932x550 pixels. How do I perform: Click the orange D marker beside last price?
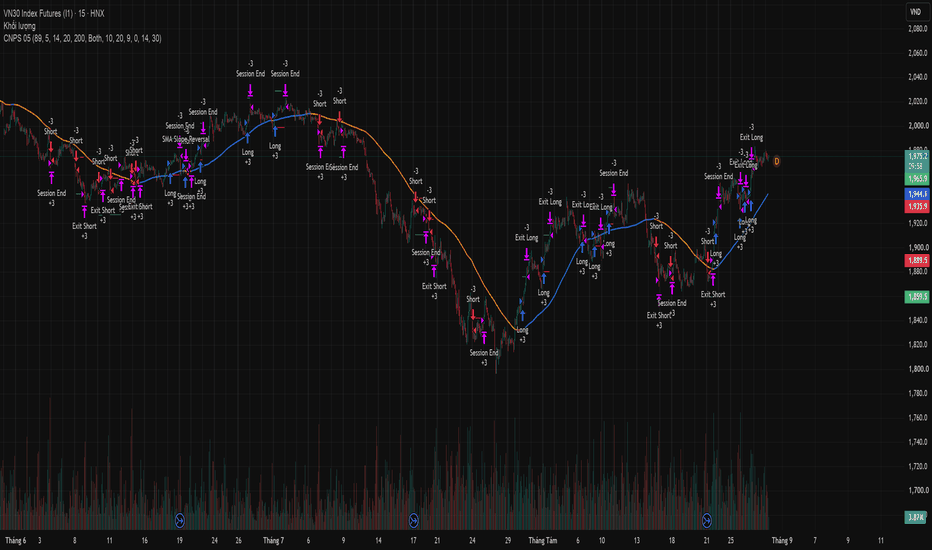776,161
